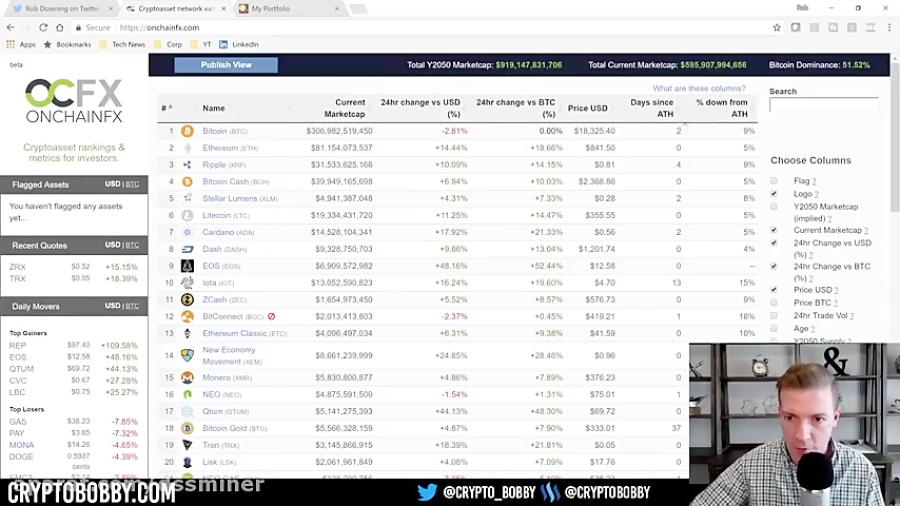Click the Ethereum logo icon
The image size is (900, 506).
coord(187,148)
